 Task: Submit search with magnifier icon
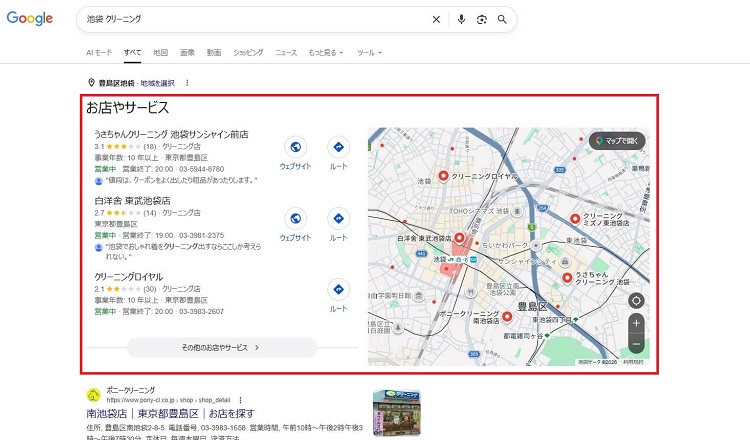point(502,19)
